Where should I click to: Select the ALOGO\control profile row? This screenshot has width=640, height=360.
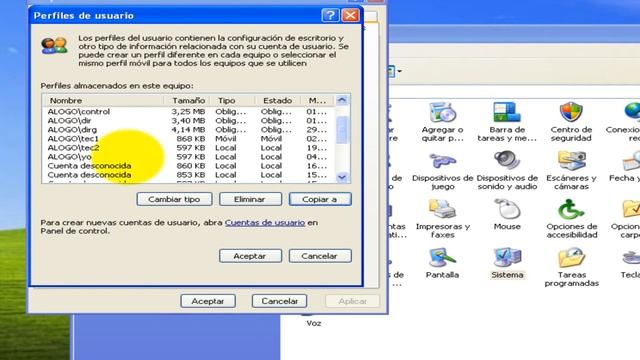pyautogui.click(x=188, y=111)
